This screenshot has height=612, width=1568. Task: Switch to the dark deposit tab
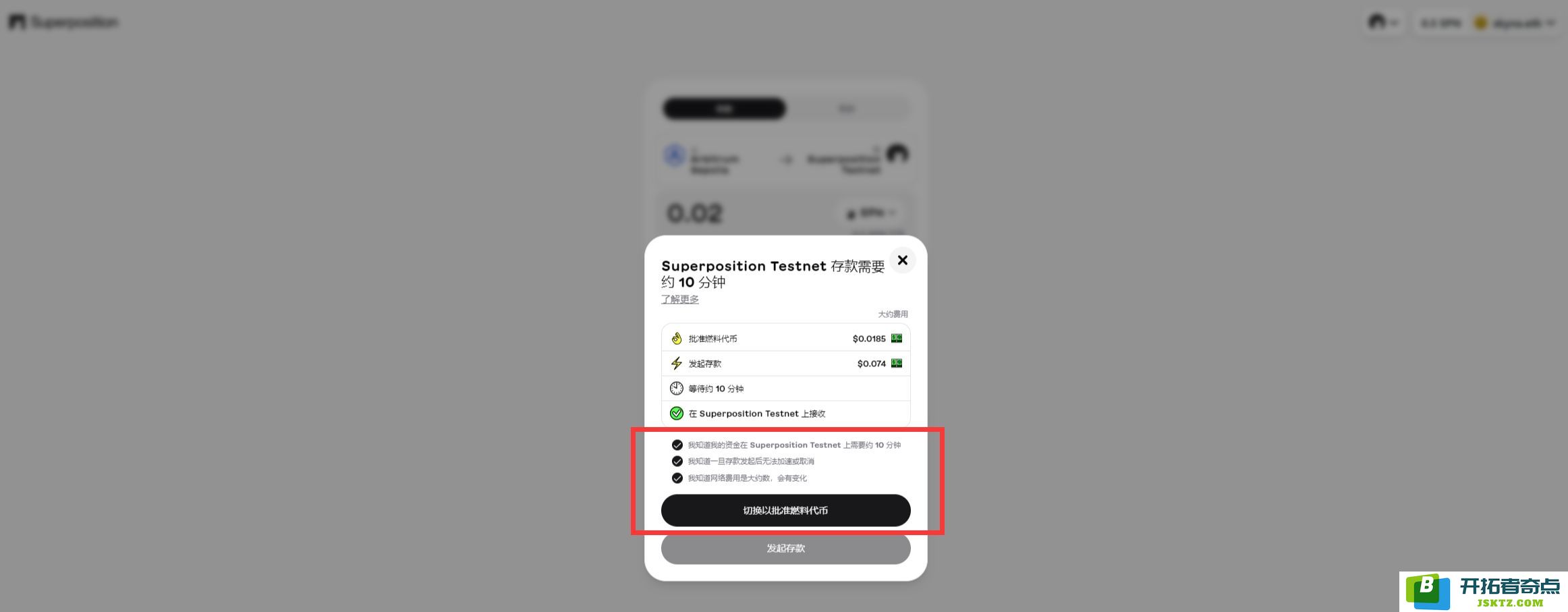[724, 109]
